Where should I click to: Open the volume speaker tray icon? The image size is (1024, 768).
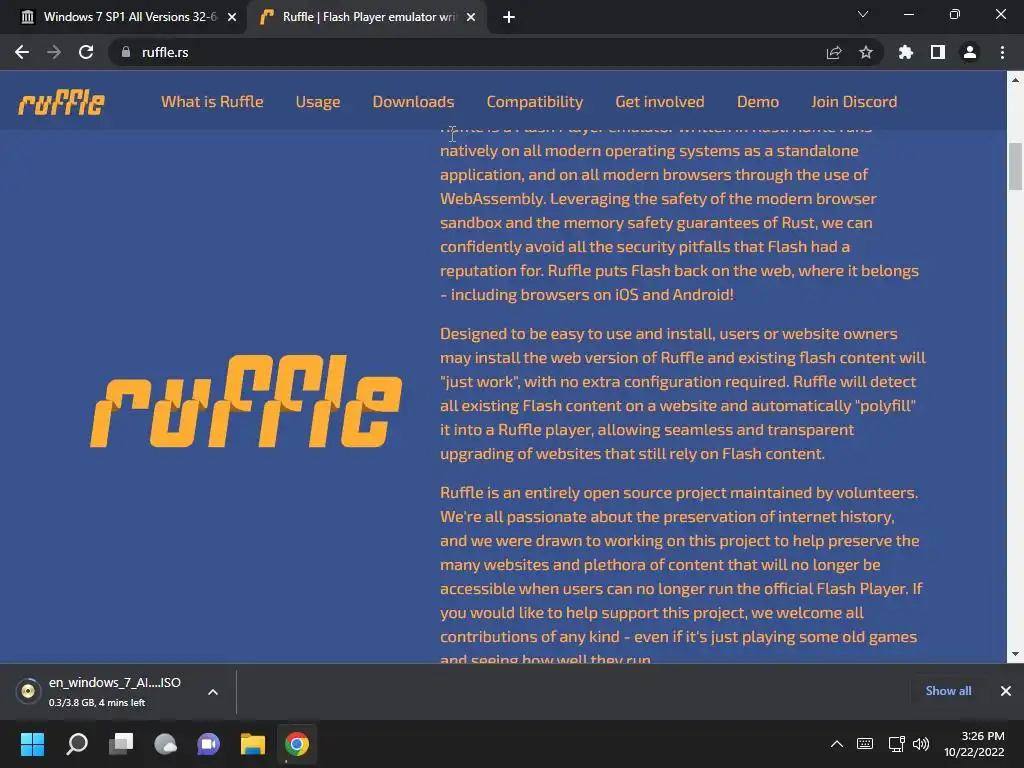pos(921,744)
